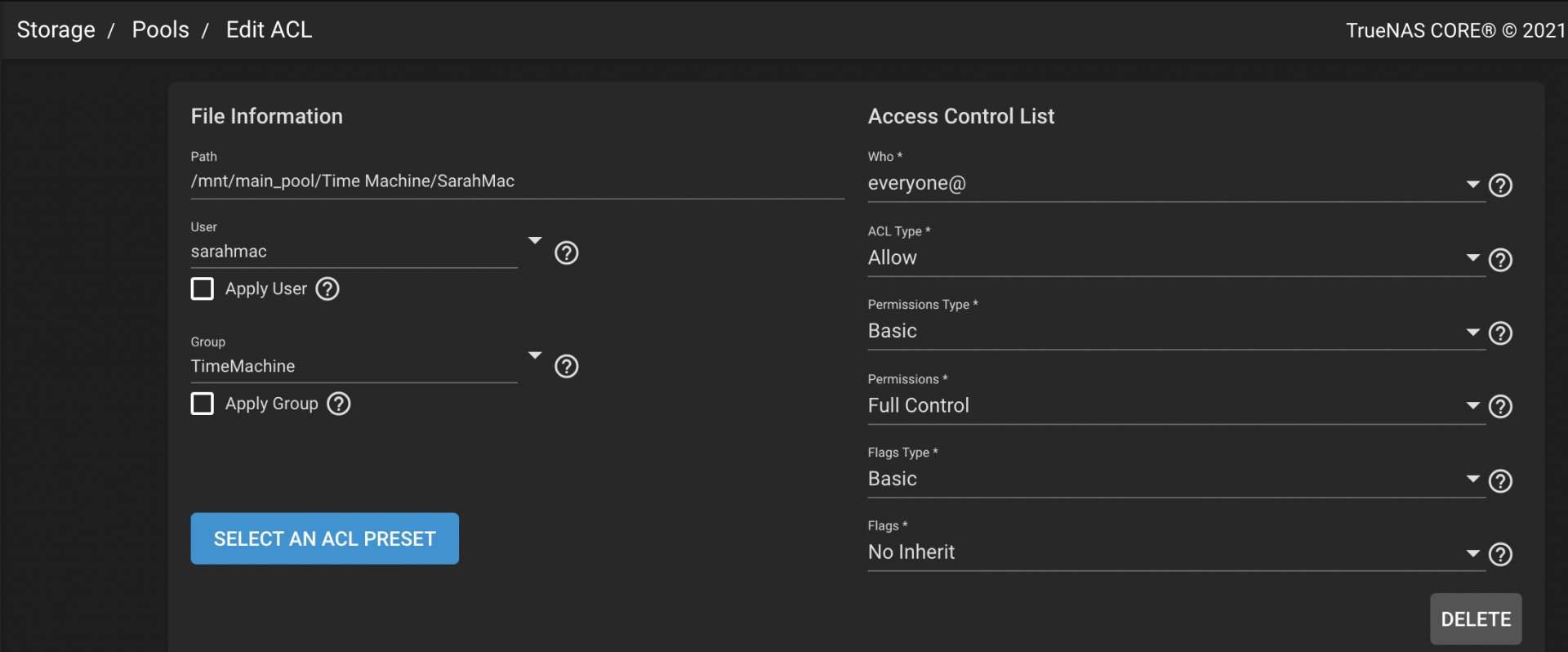This screenshot has width=1568, height=652.
Task: Open the Who dropdown showing everyone@
Action: pyautogui.click(x=1174, y=184)
